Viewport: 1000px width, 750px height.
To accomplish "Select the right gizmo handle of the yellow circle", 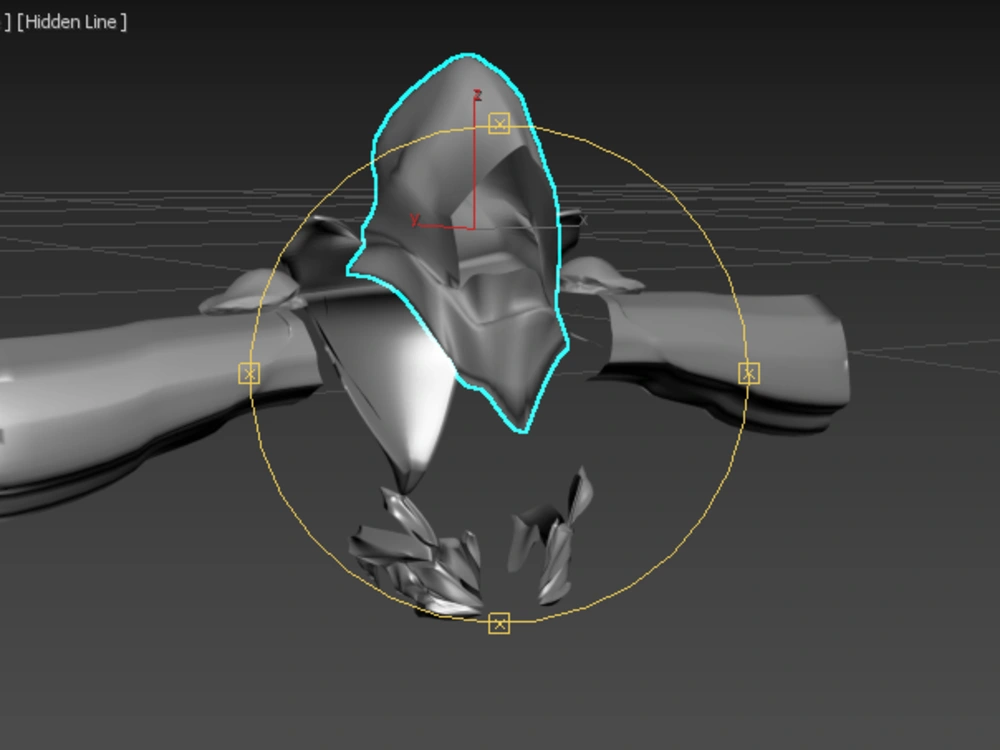I will 749,373.
